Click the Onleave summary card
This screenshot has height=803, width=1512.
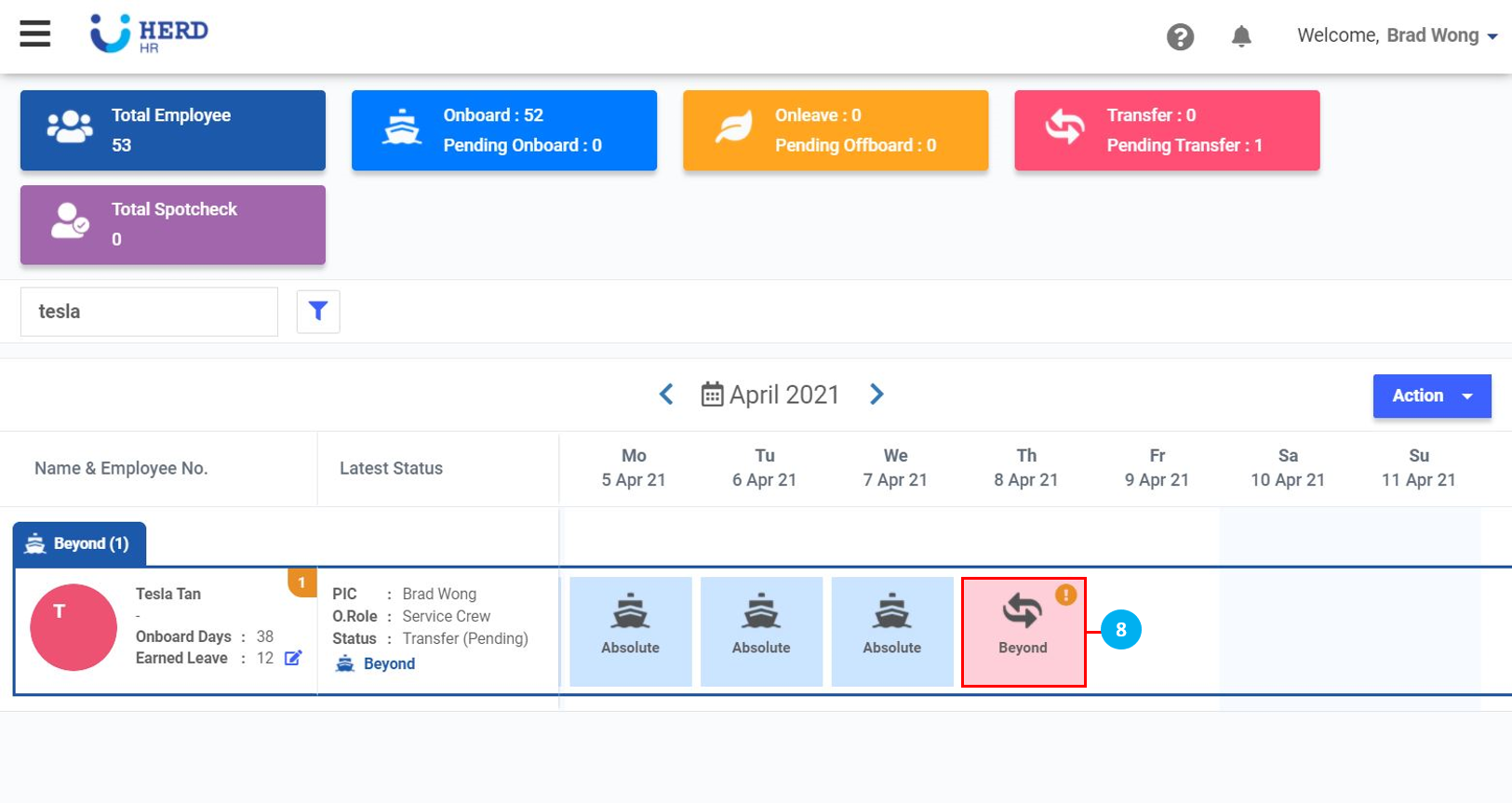pos(835,130)
